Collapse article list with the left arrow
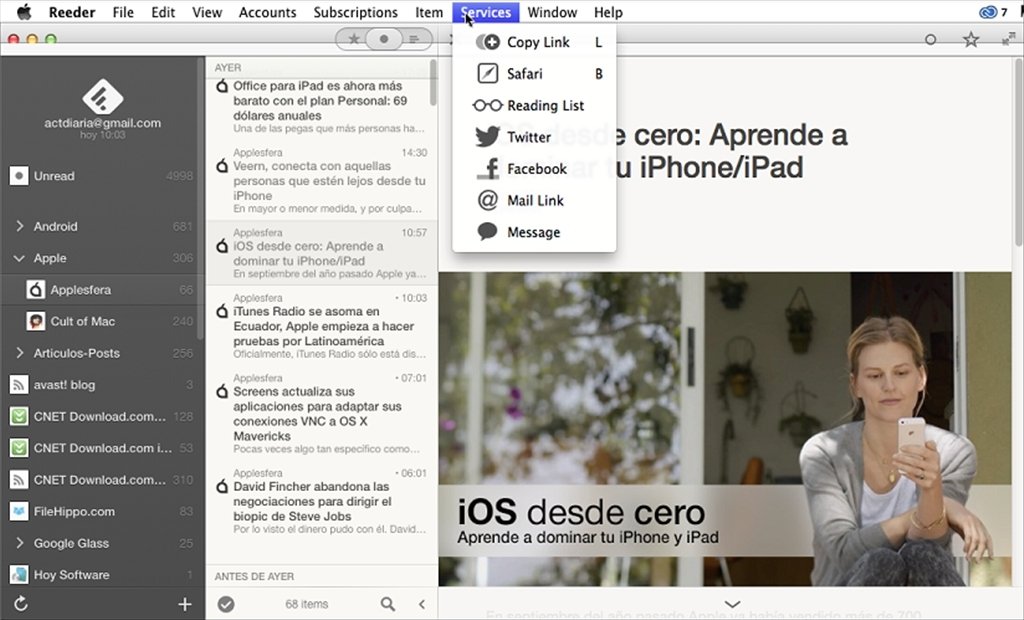This screenshot has height=620, width=1024. click(422, 604)
